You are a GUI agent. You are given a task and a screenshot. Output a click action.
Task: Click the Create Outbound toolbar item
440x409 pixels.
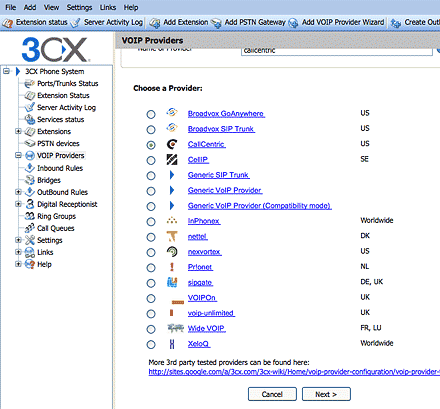click(415, 23)
